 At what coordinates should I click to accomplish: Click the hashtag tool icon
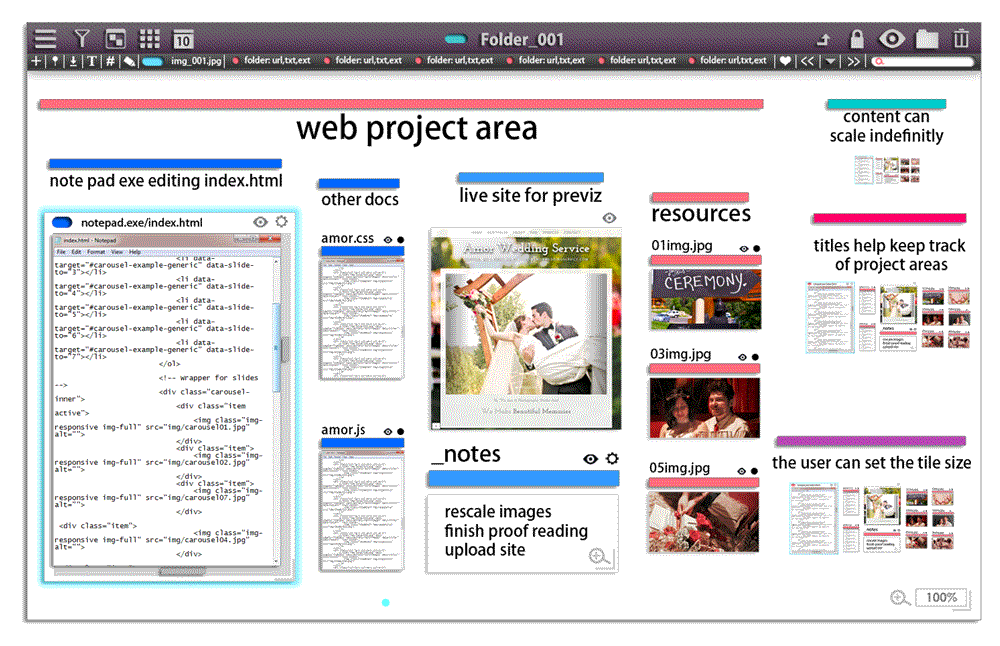click(x=110, y=61)
